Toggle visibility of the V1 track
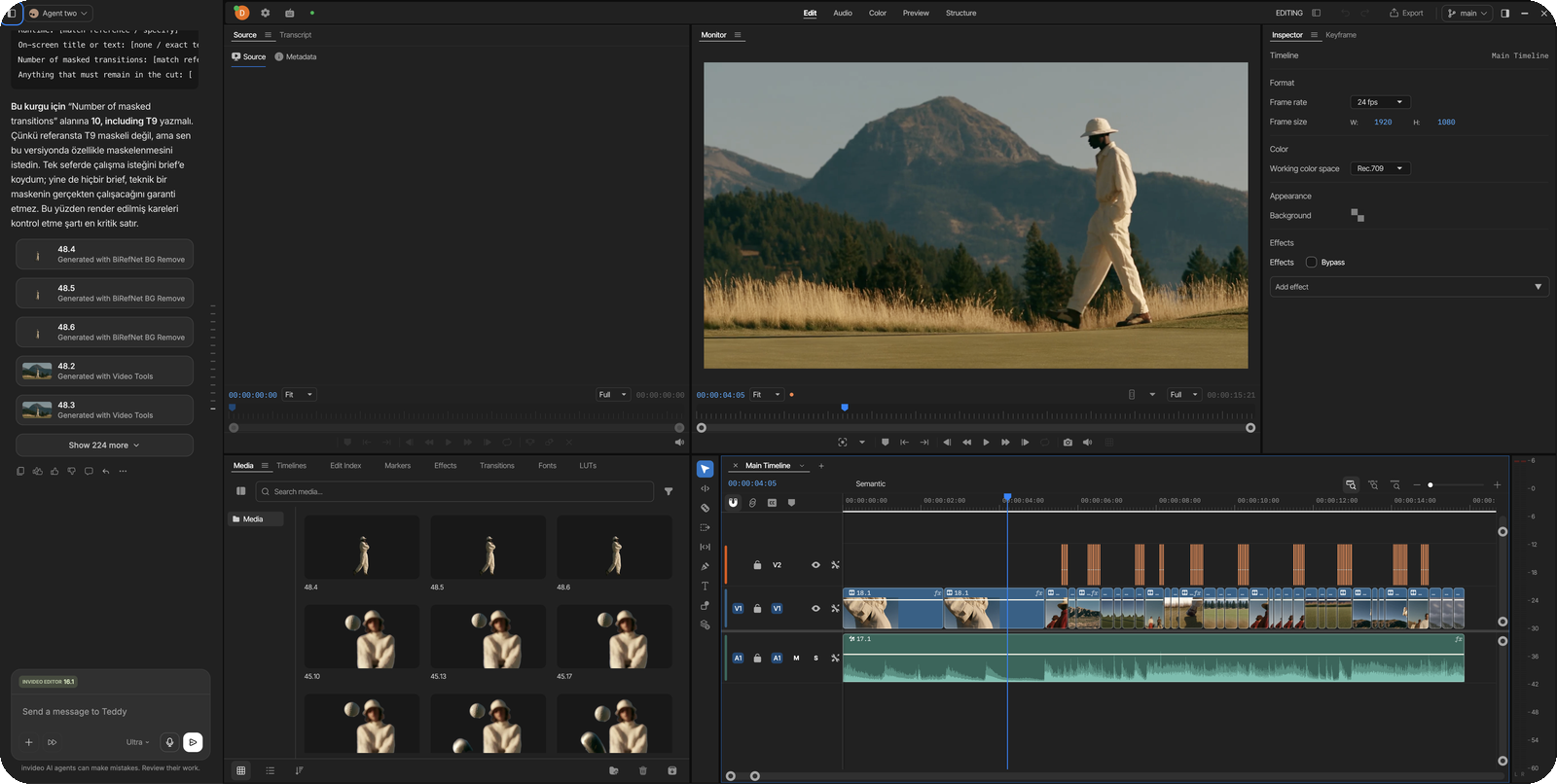The image size is (1557, 784). click(815, 609)
